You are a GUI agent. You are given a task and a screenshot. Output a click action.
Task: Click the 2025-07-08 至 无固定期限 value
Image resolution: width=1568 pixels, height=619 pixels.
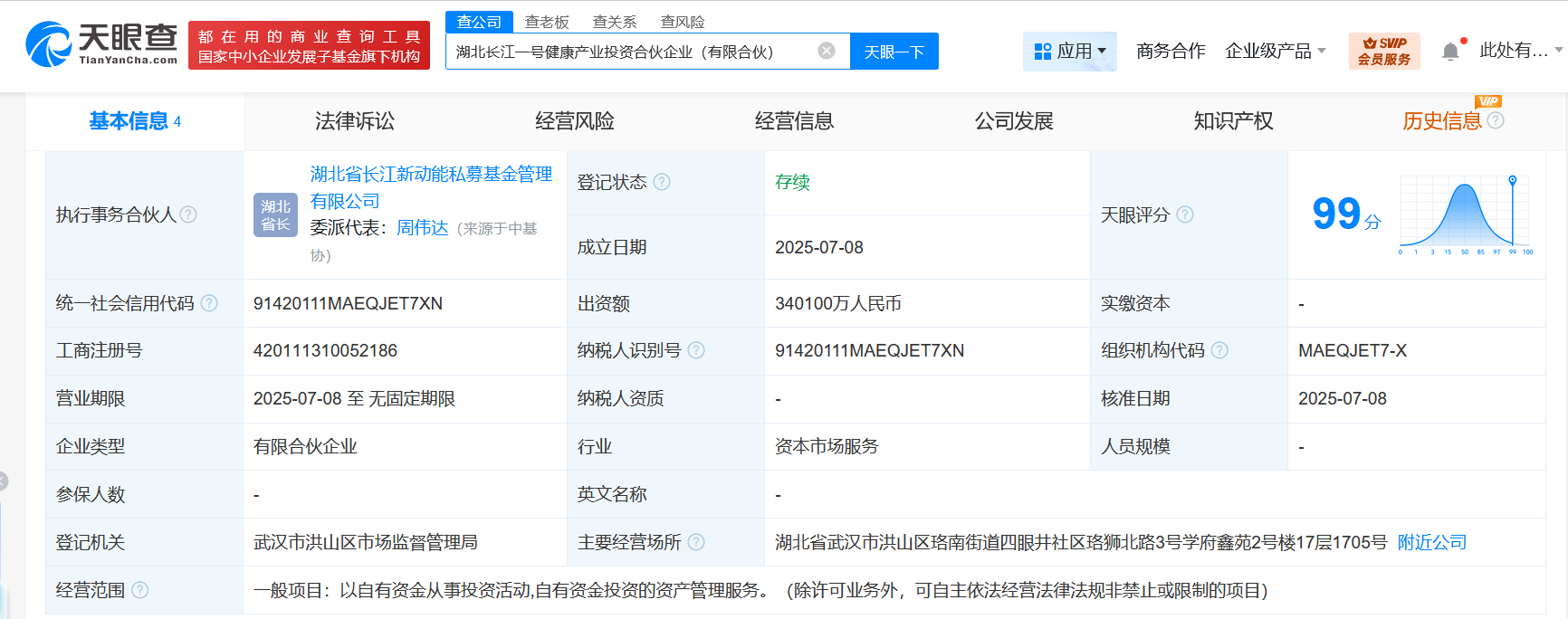(x=354, y=398)
